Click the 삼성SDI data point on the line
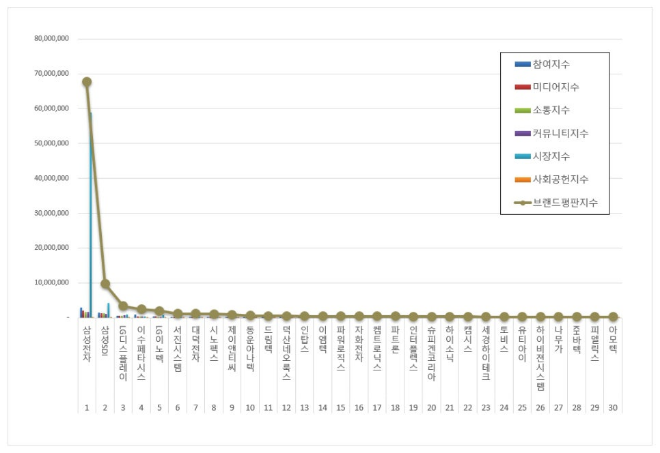 click(105, 284)
